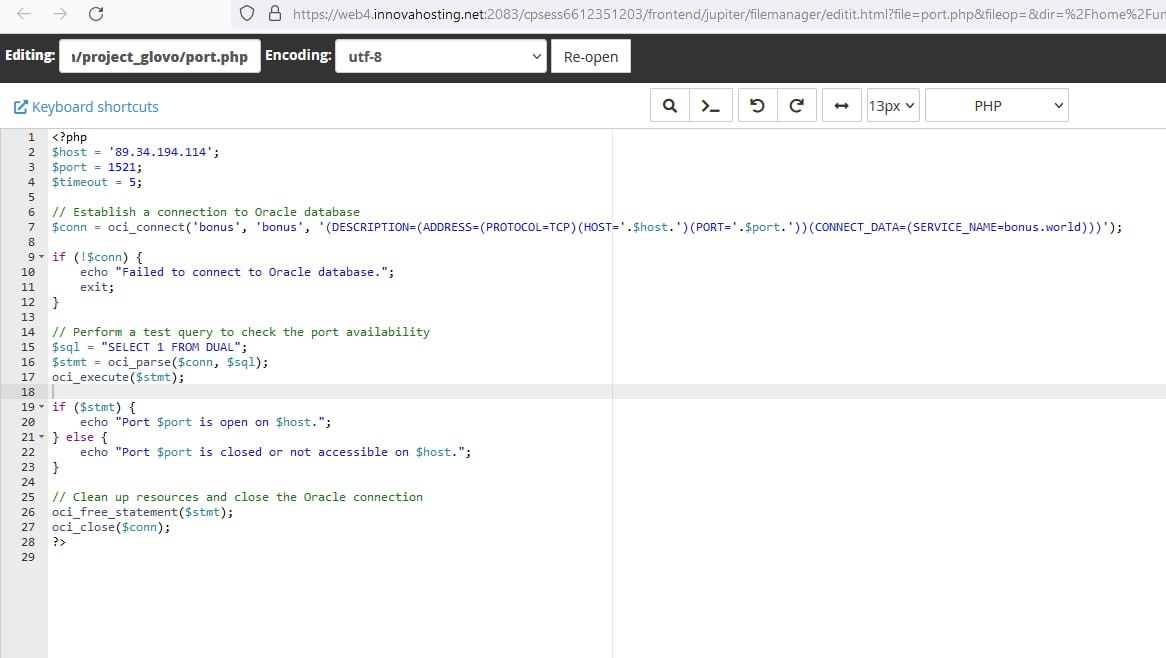Reload the page with the refresh icon
1166x658 pixels.
[x=96, y=13]
